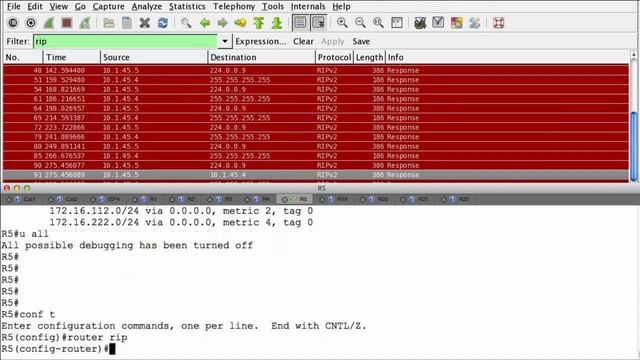Reset zoom to normal size
This screenshot has width=640, height=360.
[378, 23]
